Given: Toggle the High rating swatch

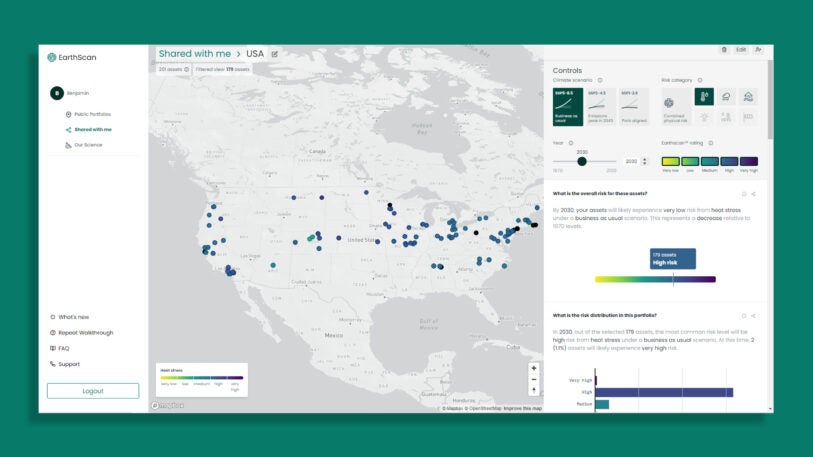Looking at the screenshot, I should 729,161.
